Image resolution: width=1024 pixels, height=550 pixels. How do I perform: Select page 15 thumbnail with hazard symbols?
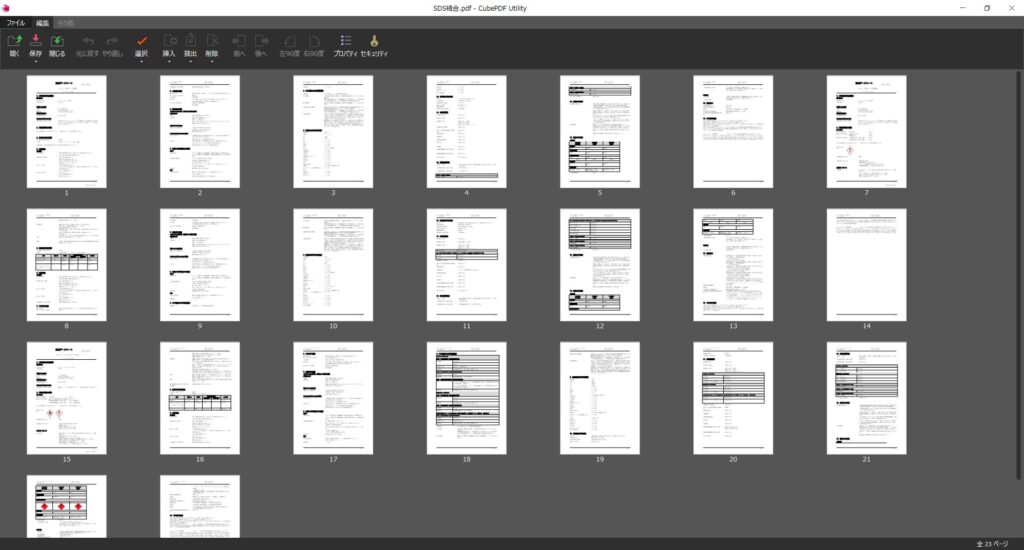pos(66,397)
